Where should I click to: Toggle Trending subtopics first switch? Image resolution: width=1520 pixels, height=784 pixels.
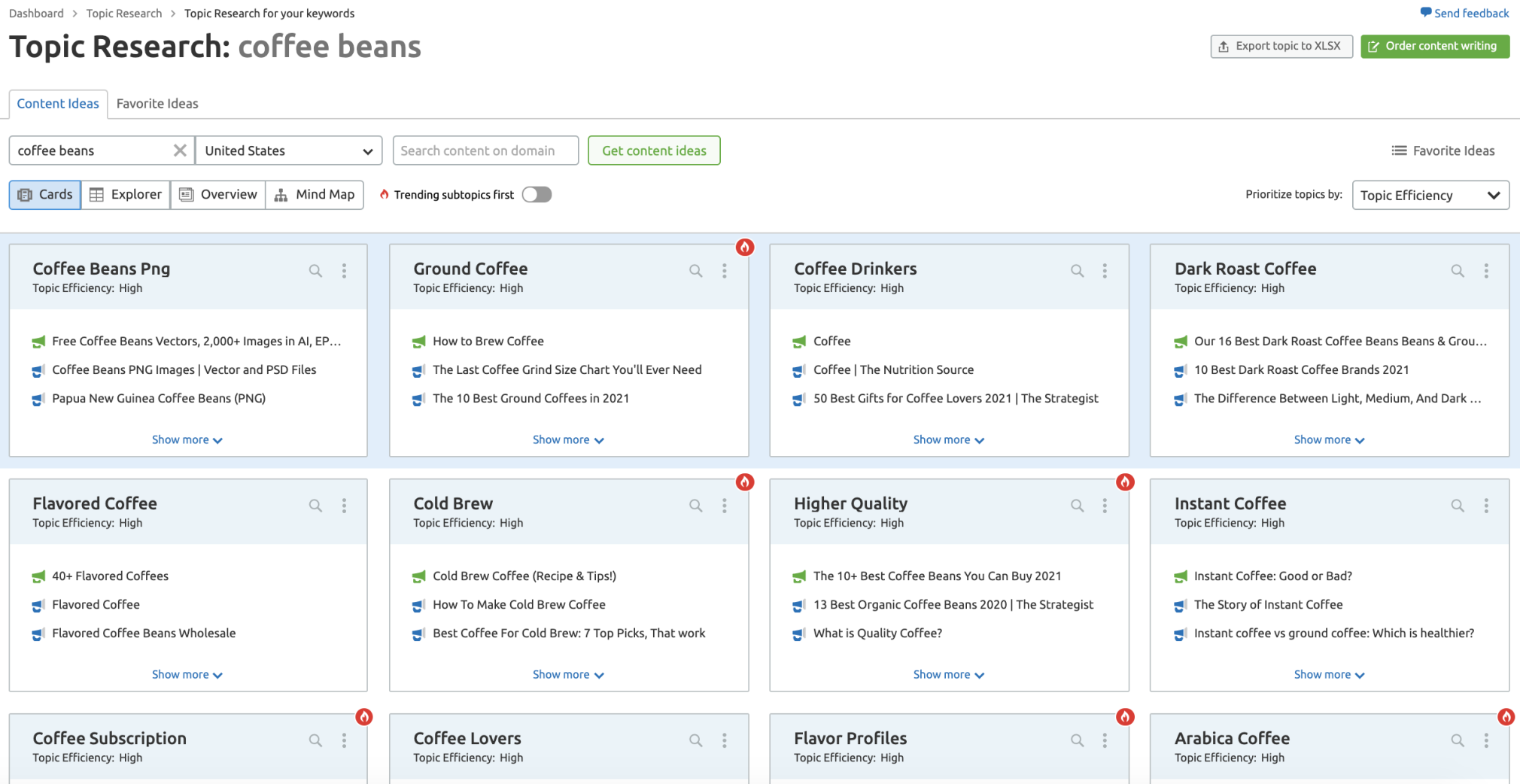[537, 195]
